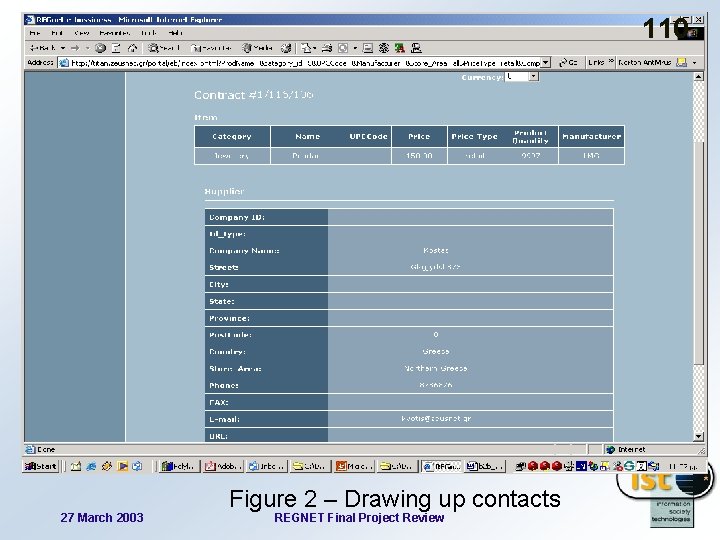
Task: Go to the Home page icon
Action: [132, 48]
